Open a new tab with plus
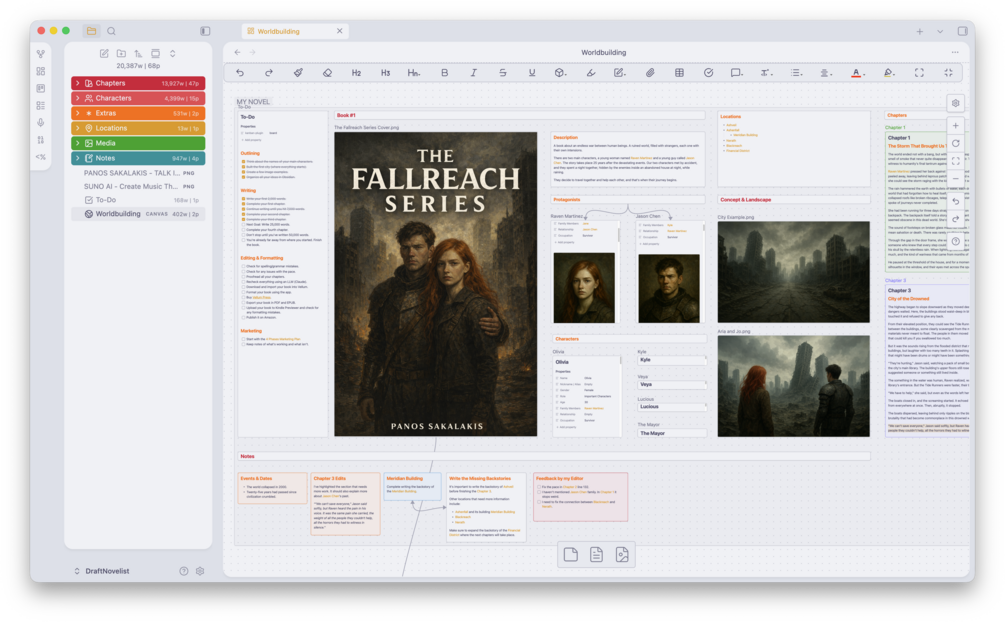Screen dimensions: 1005x622 point(920,31)
